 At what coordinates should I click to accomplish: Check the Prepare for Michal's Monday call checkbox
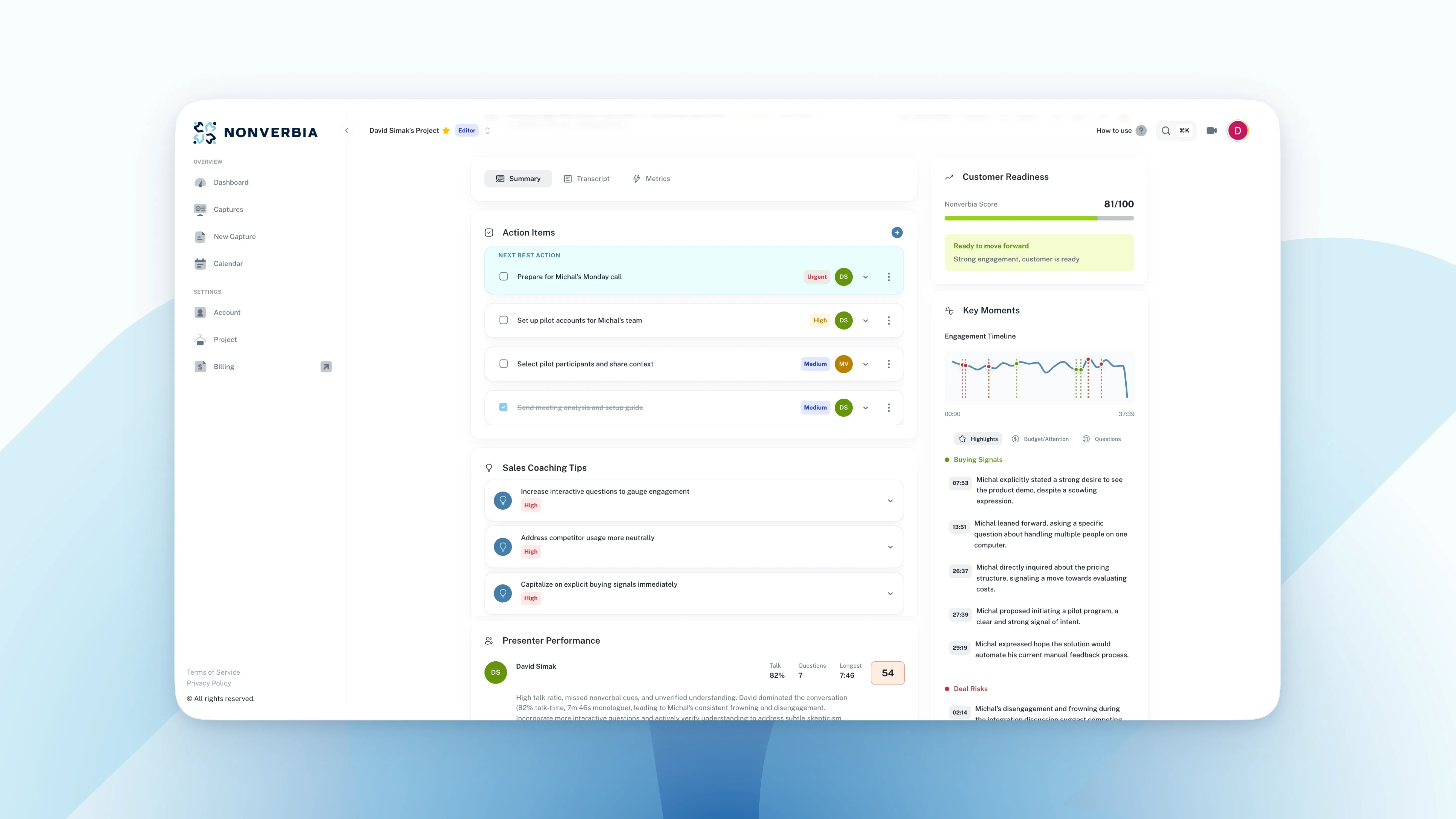coord(504,276)
